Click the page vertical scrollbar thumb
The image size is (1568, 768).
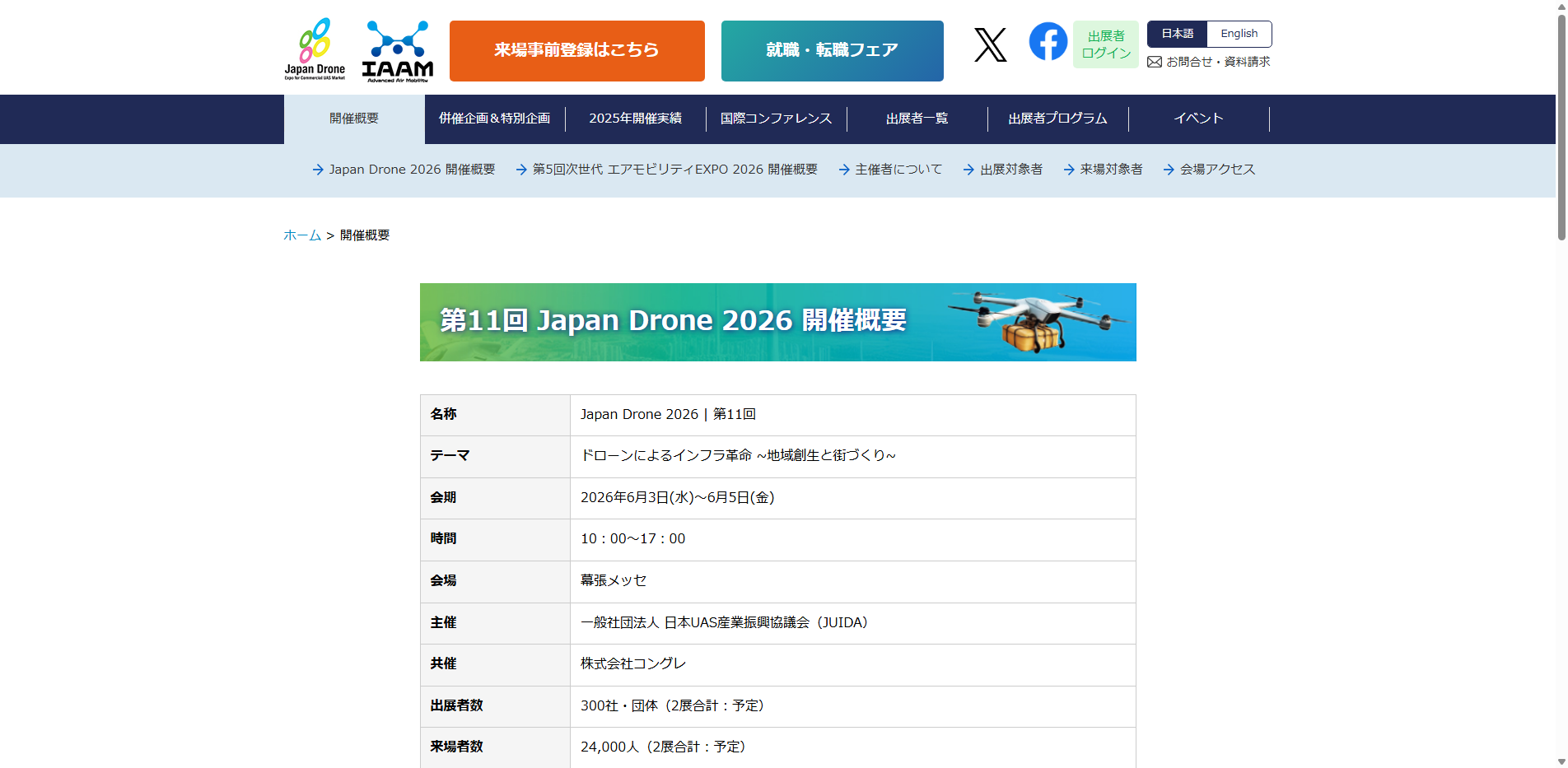coord(1561,128)
